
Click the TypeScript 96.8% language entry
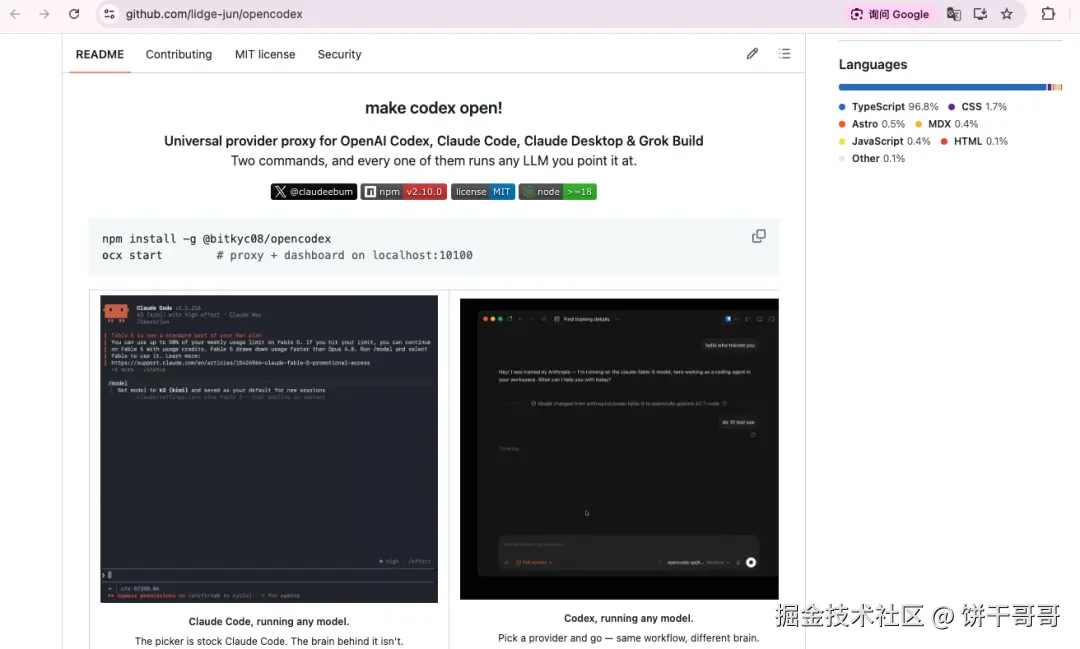pos(889,107)
